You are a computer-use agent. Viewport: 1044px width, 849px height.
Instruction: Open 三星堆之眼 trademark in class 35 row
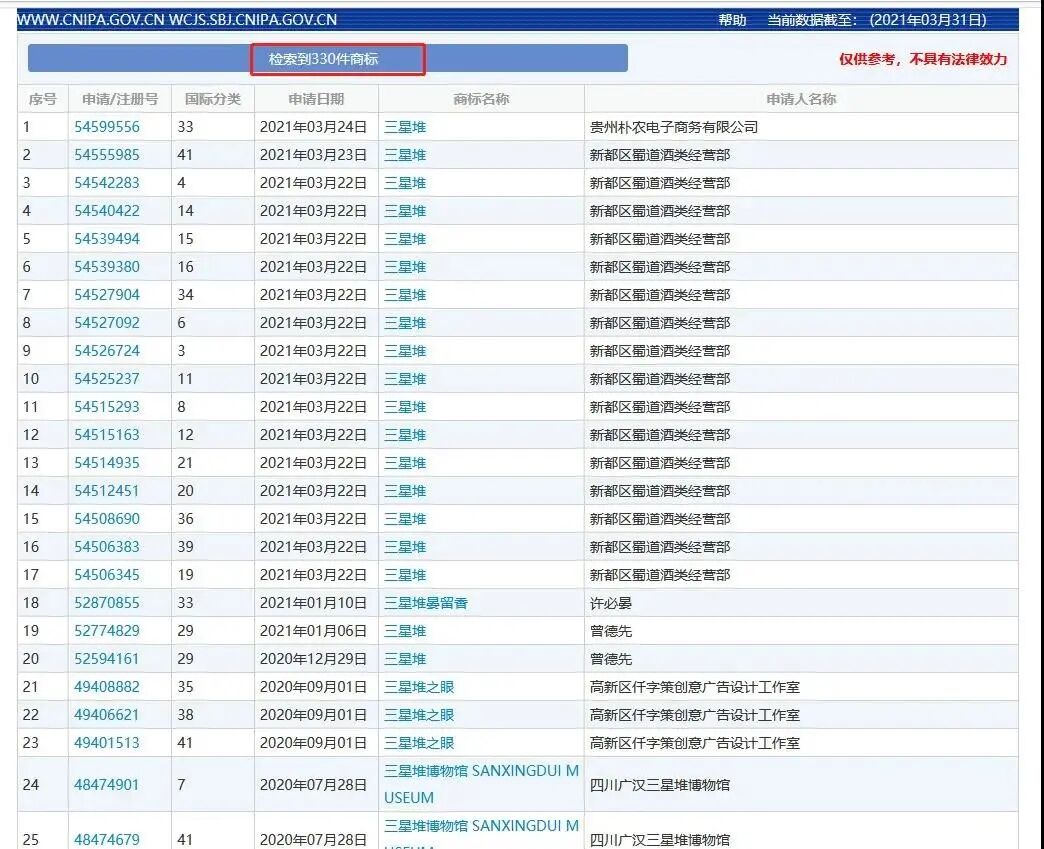[419, 686]
